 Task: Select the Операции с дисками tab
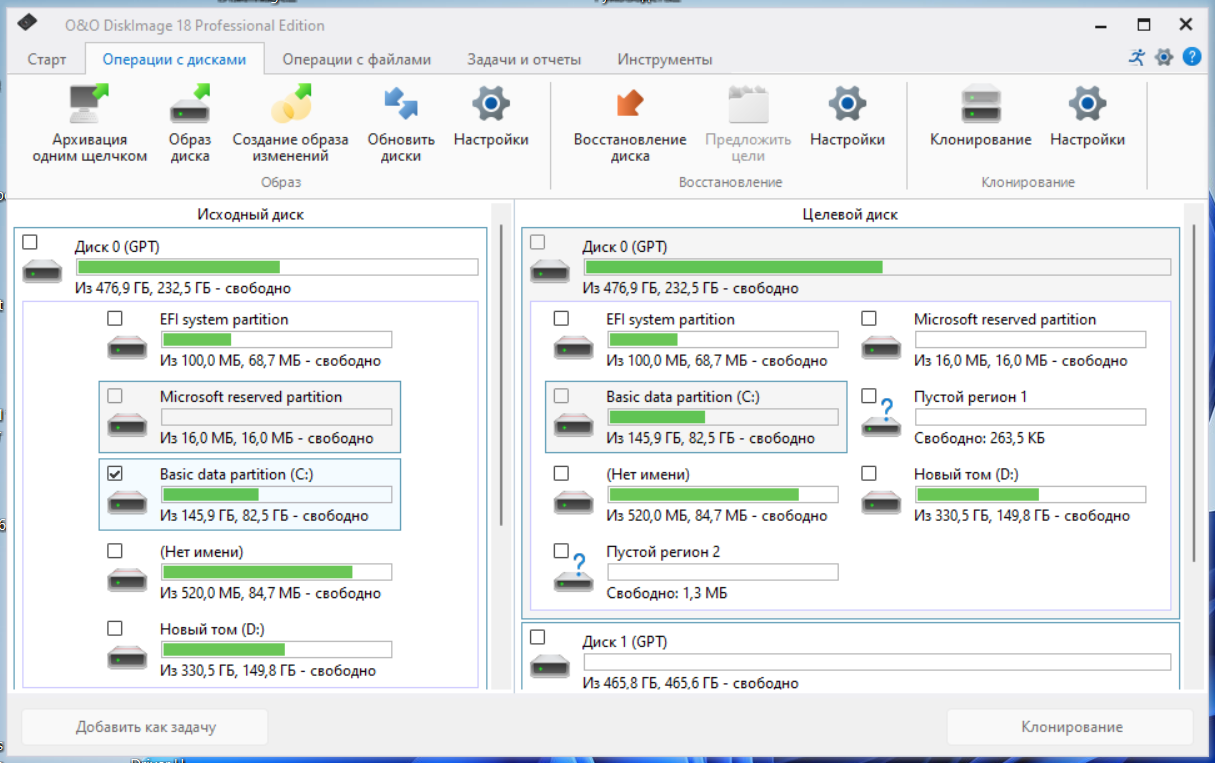[x=174, y=59]
